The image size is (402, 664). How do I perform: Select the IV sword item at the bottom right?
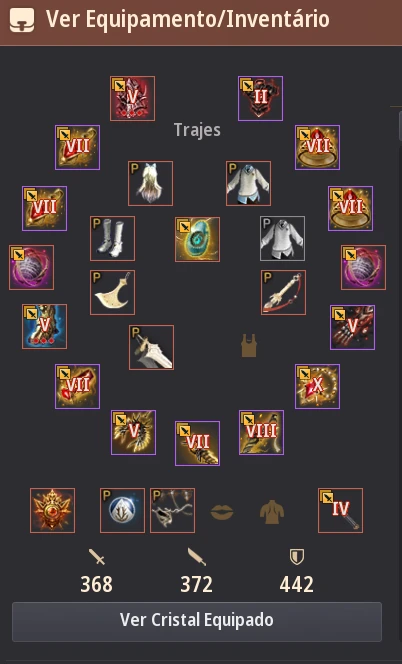(341, 510)
